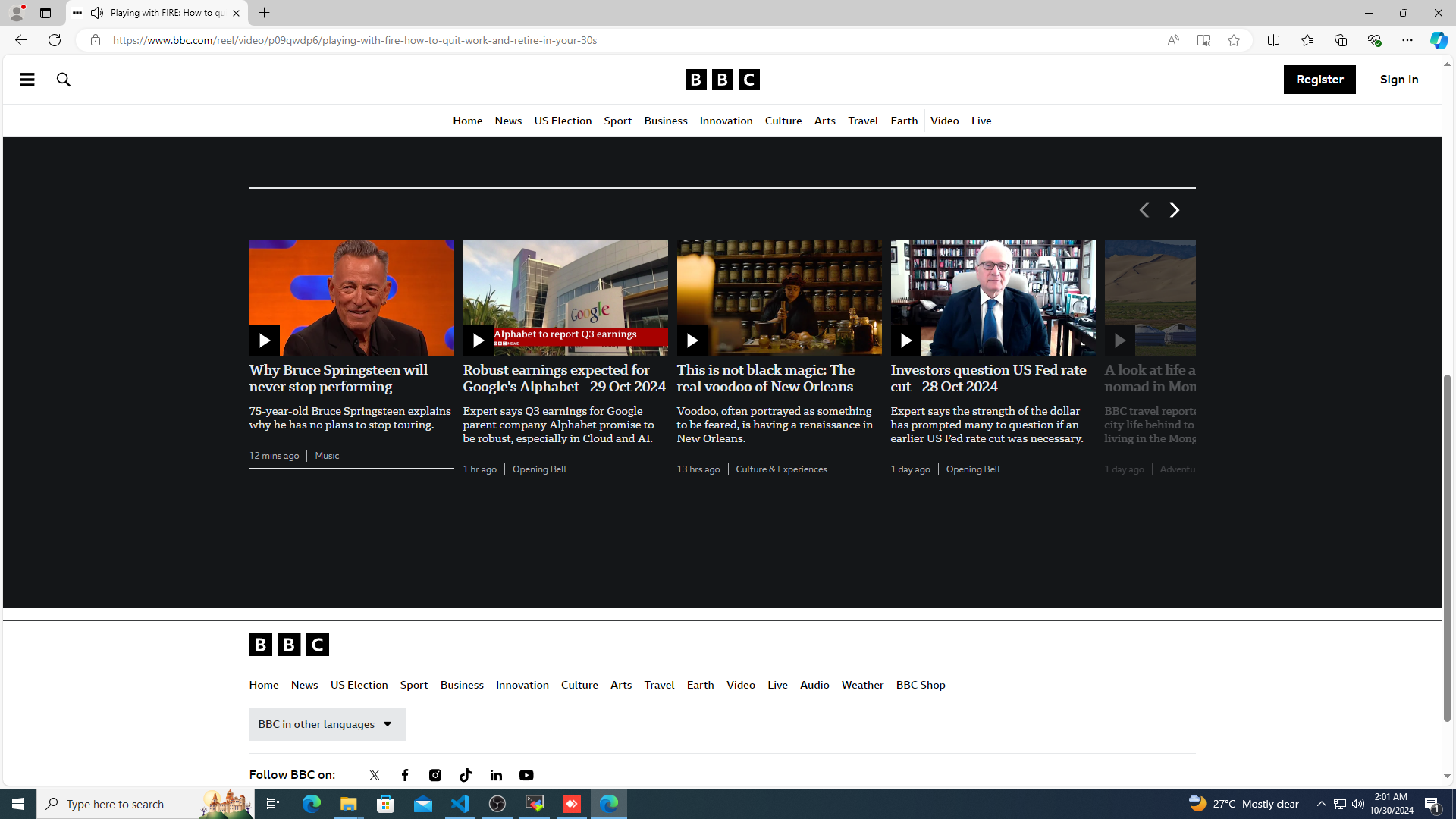
Task: Open footer Audio link
Action: coord(814,686)
